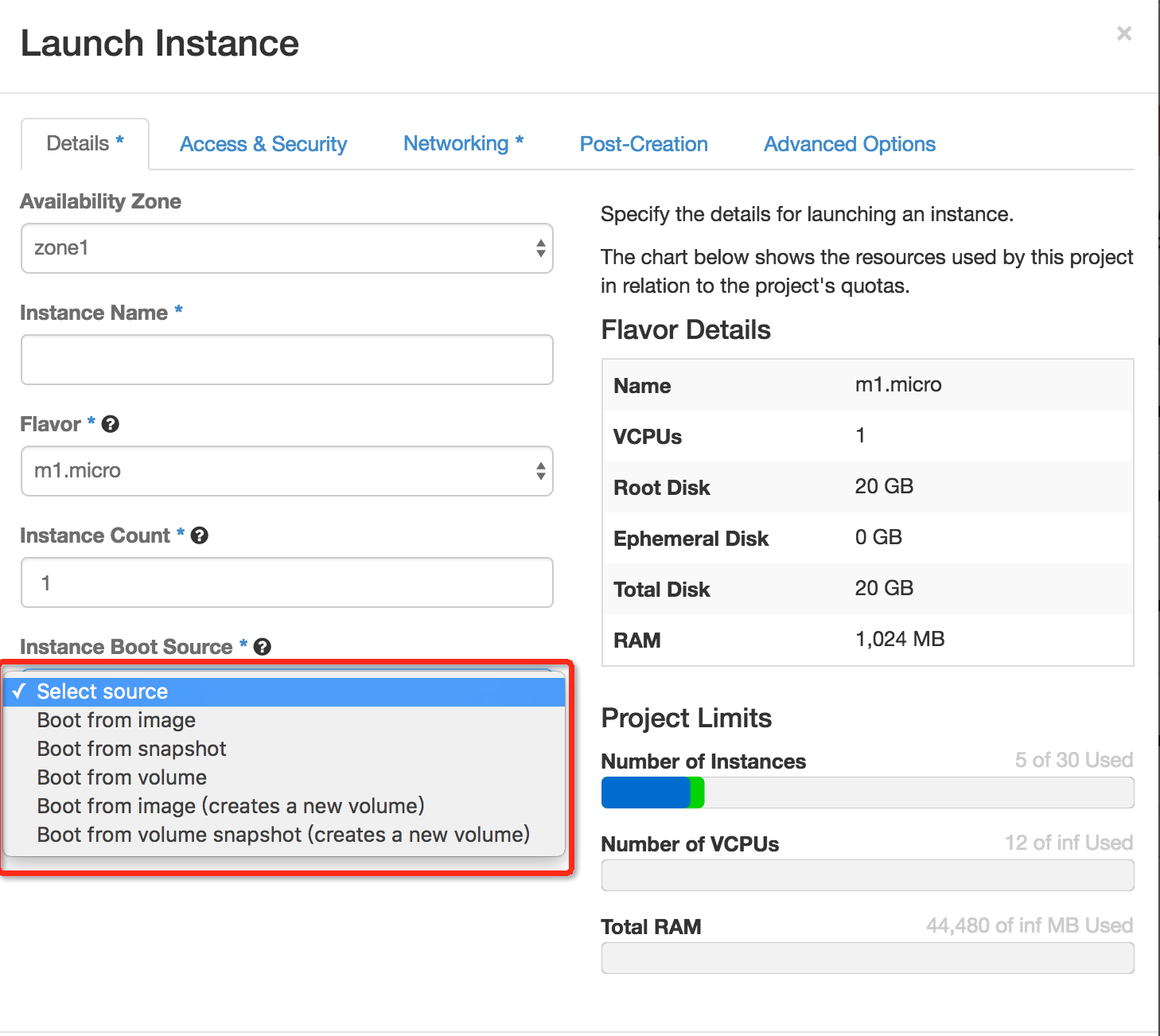
Task: Open the Flavor dropdown showing m1.micro
Action: click(286, 471)
